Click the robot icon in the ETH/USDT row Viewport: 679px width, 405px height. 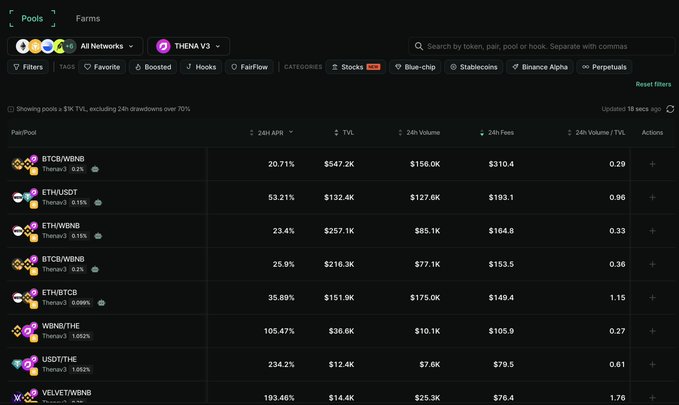point(98,203)
